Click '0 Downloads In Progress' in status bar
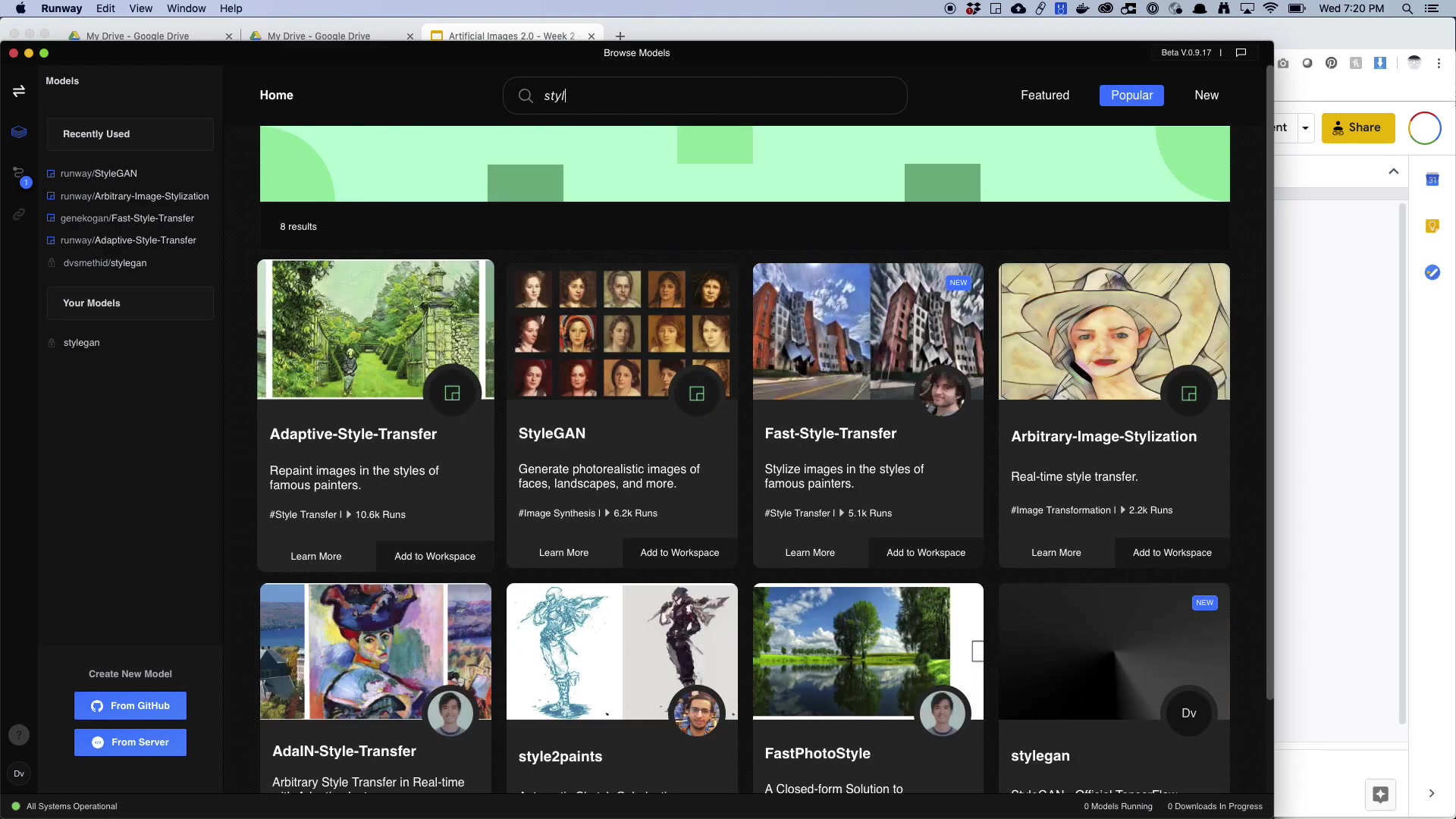The image size is (1456, 819). (1215, 807)
